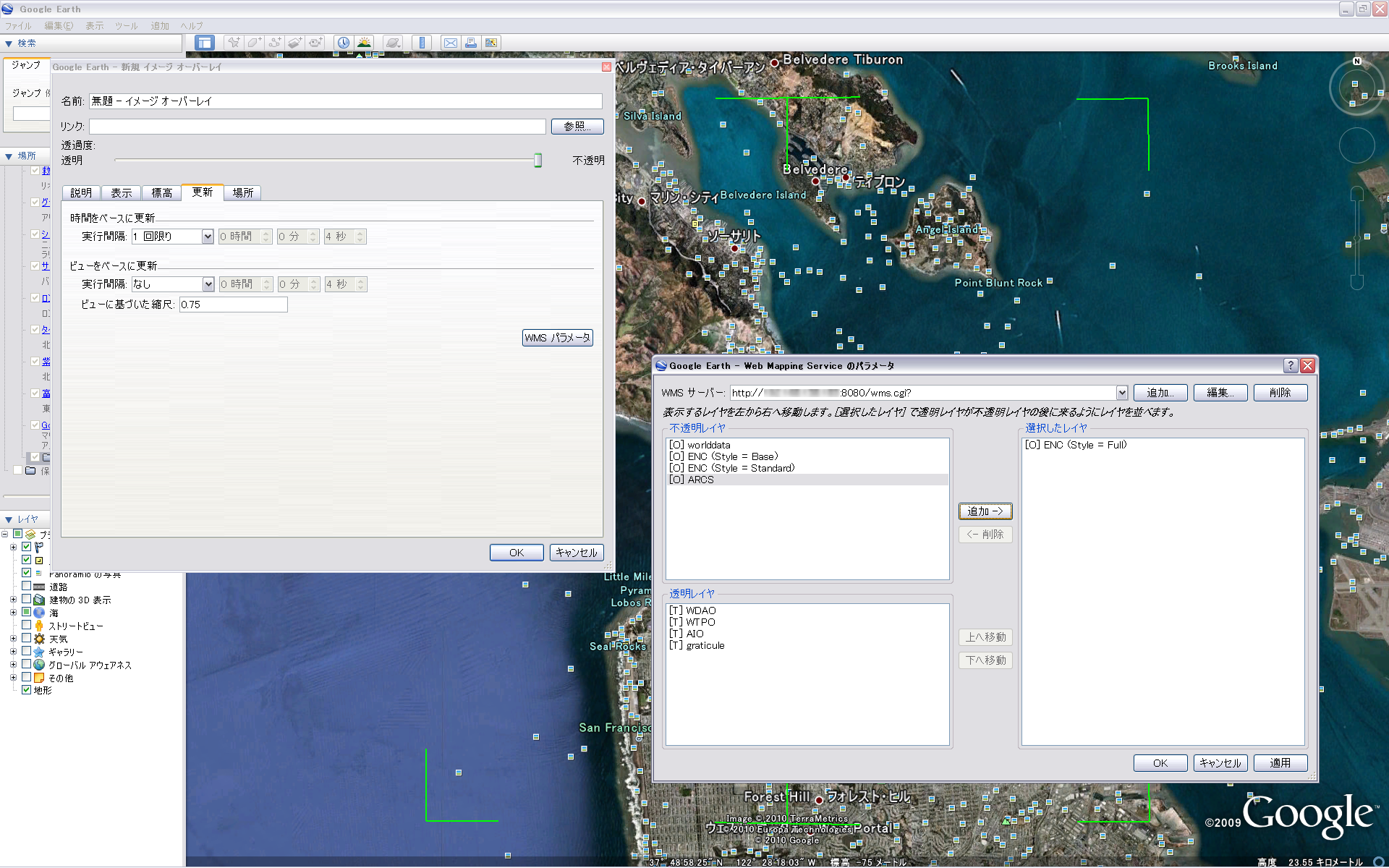Open time-based 実行間隔 dropdown (1 回限り)
The width and height of the screenshot is (1389, 868).
coord(208,237)
